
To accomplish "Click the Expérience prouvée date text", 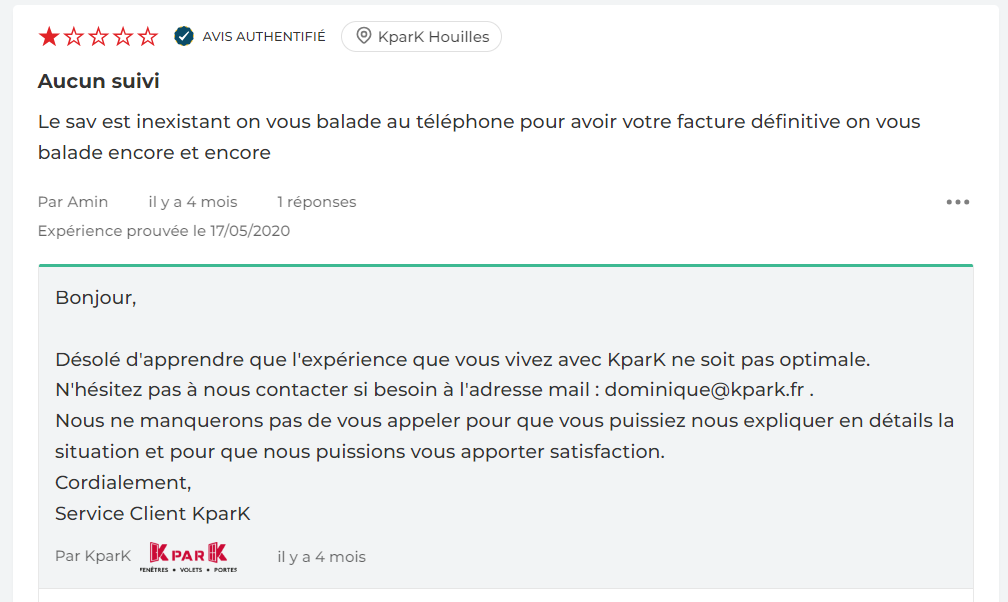I will (163, 230).
